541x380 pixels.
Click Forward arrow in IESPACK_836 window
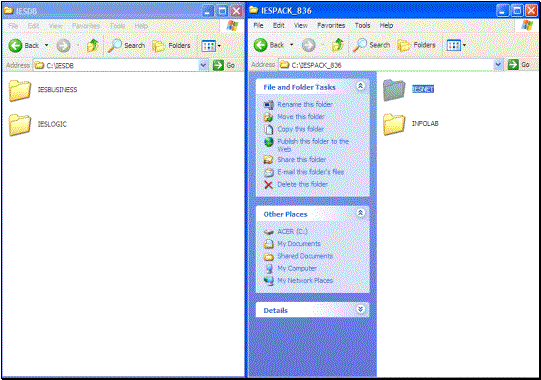[308, 45]
